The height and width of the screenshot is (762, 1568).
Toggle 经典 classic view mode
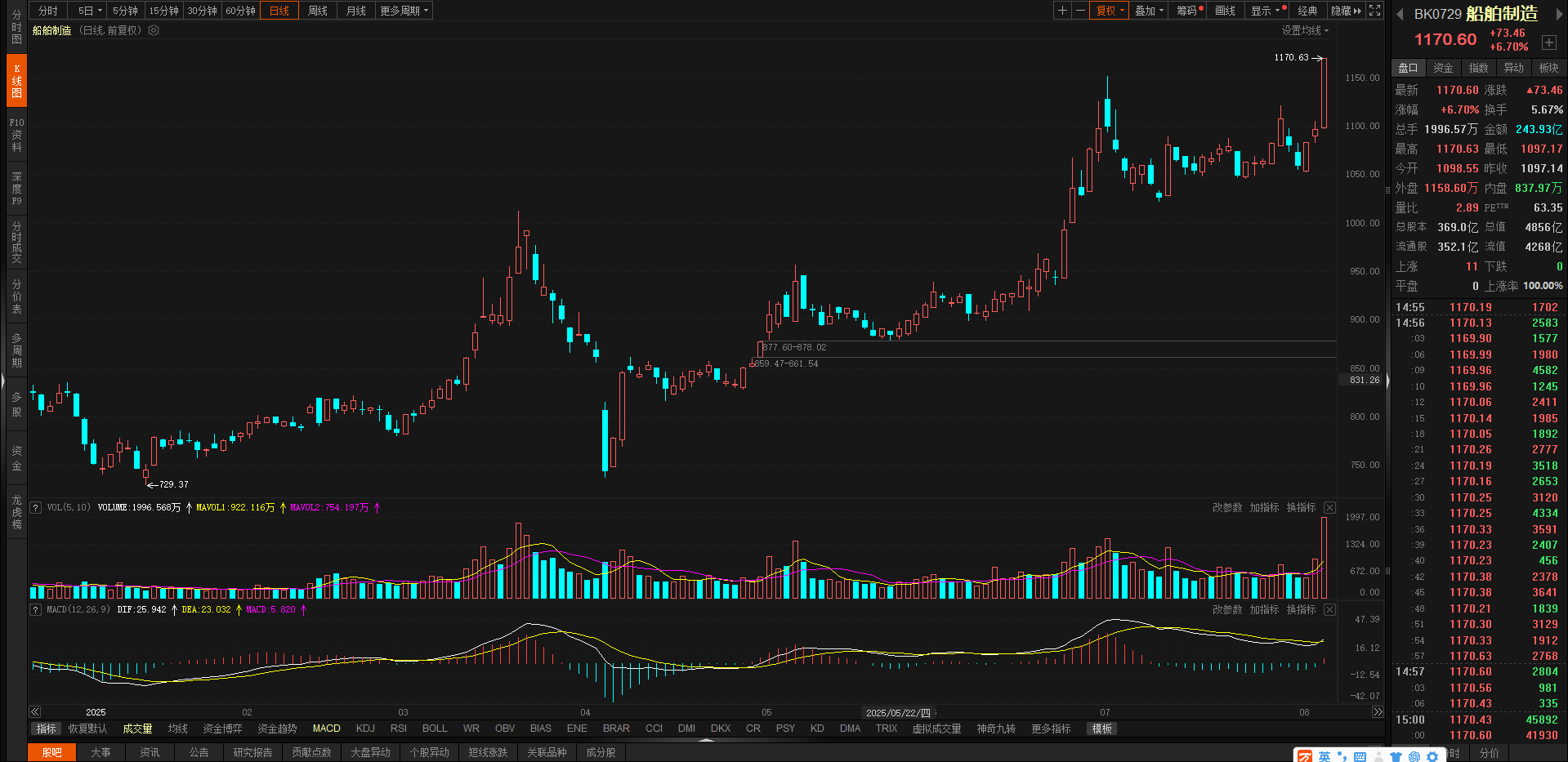click(1307, 11)
